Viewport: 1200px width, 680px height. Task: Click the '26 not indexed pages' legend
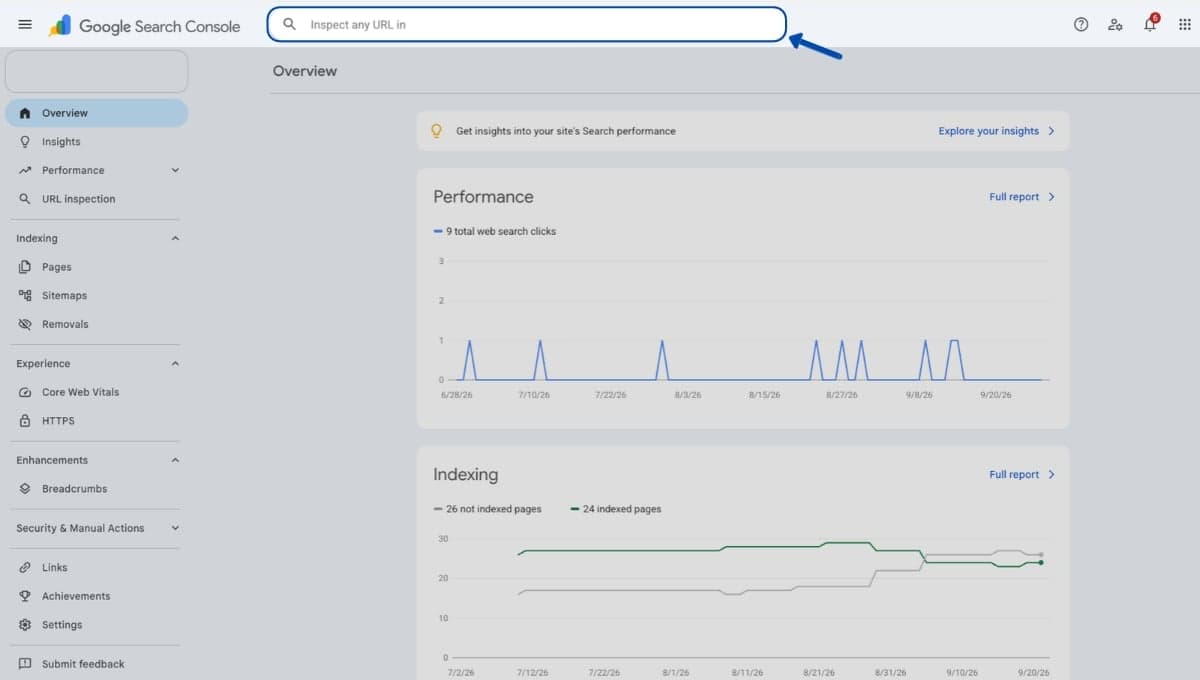pyautogui.click(x=488, y=509)
